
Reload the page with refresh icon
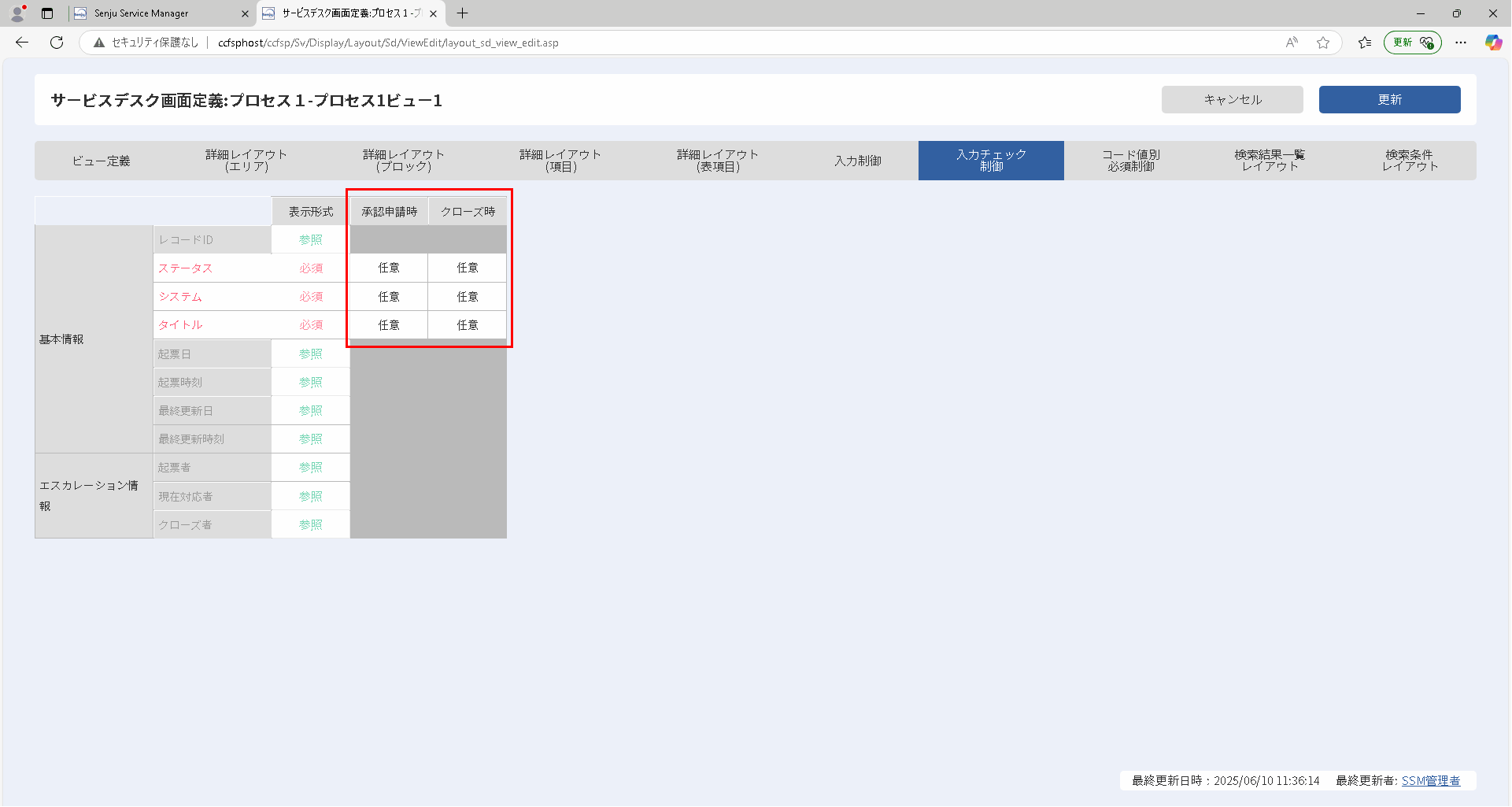tap(57, 43)
